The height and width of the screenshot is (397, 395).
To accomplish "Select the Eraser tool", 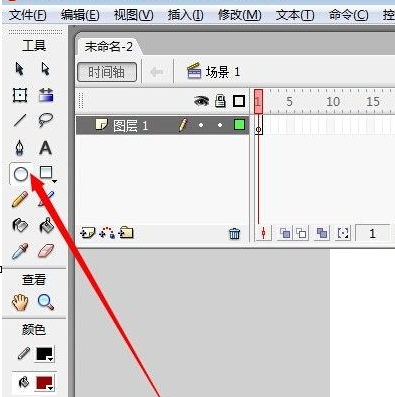I will 46,251.
